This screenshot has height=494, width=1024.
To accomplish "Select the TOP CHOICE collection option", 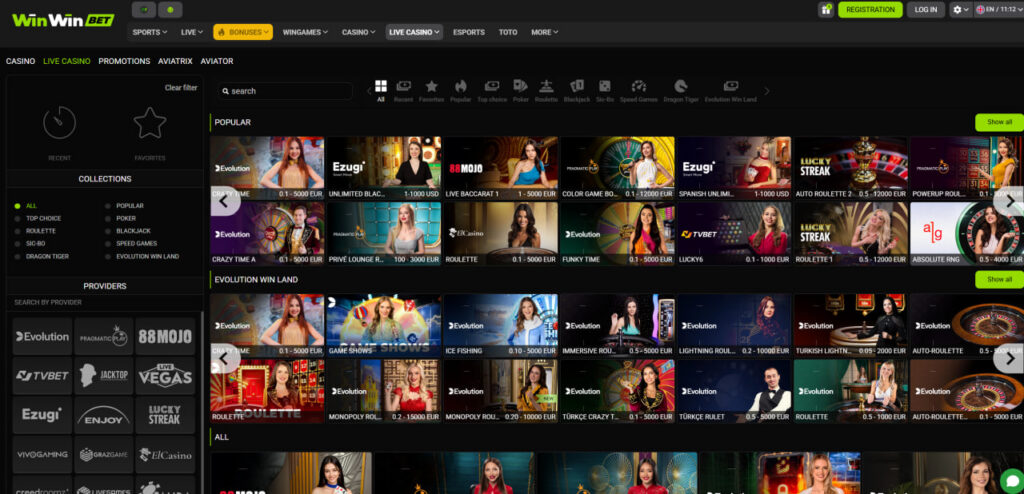I will pos(38,218).
